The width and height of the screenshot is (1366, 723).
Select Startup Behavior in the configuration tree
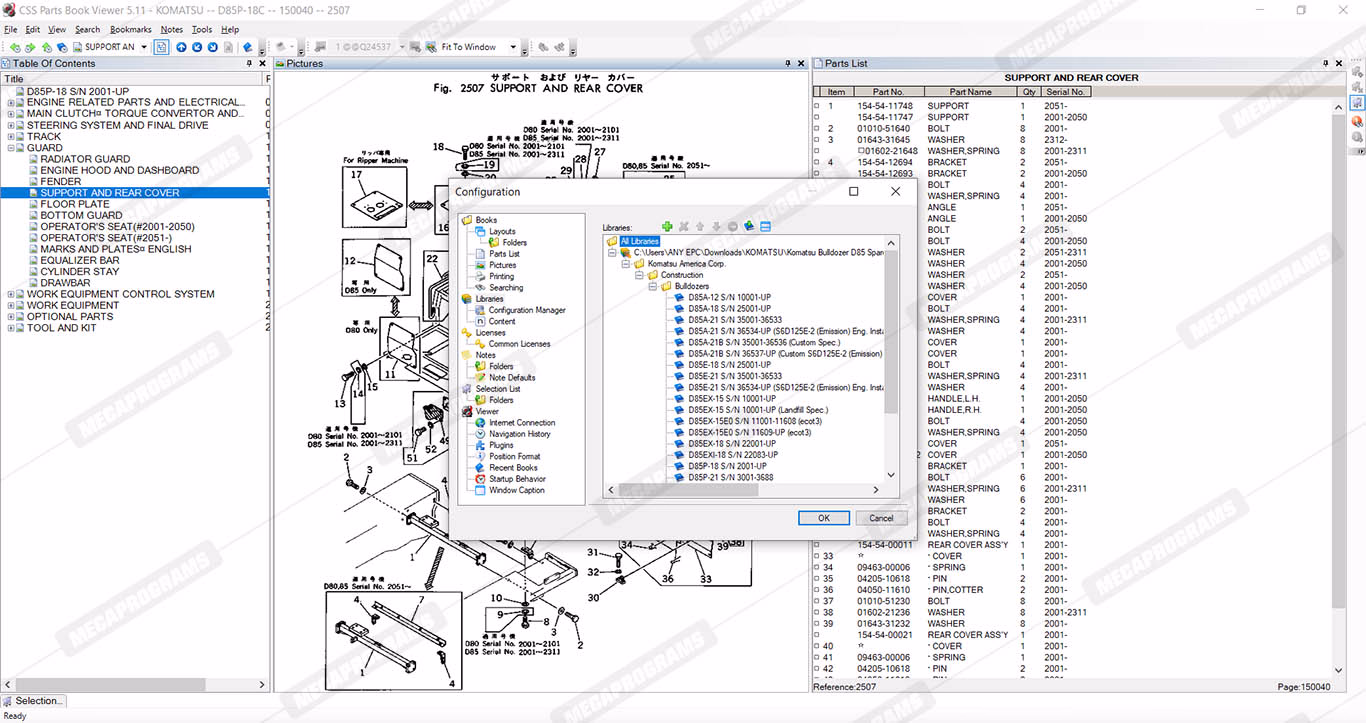(x=517, y=479)
